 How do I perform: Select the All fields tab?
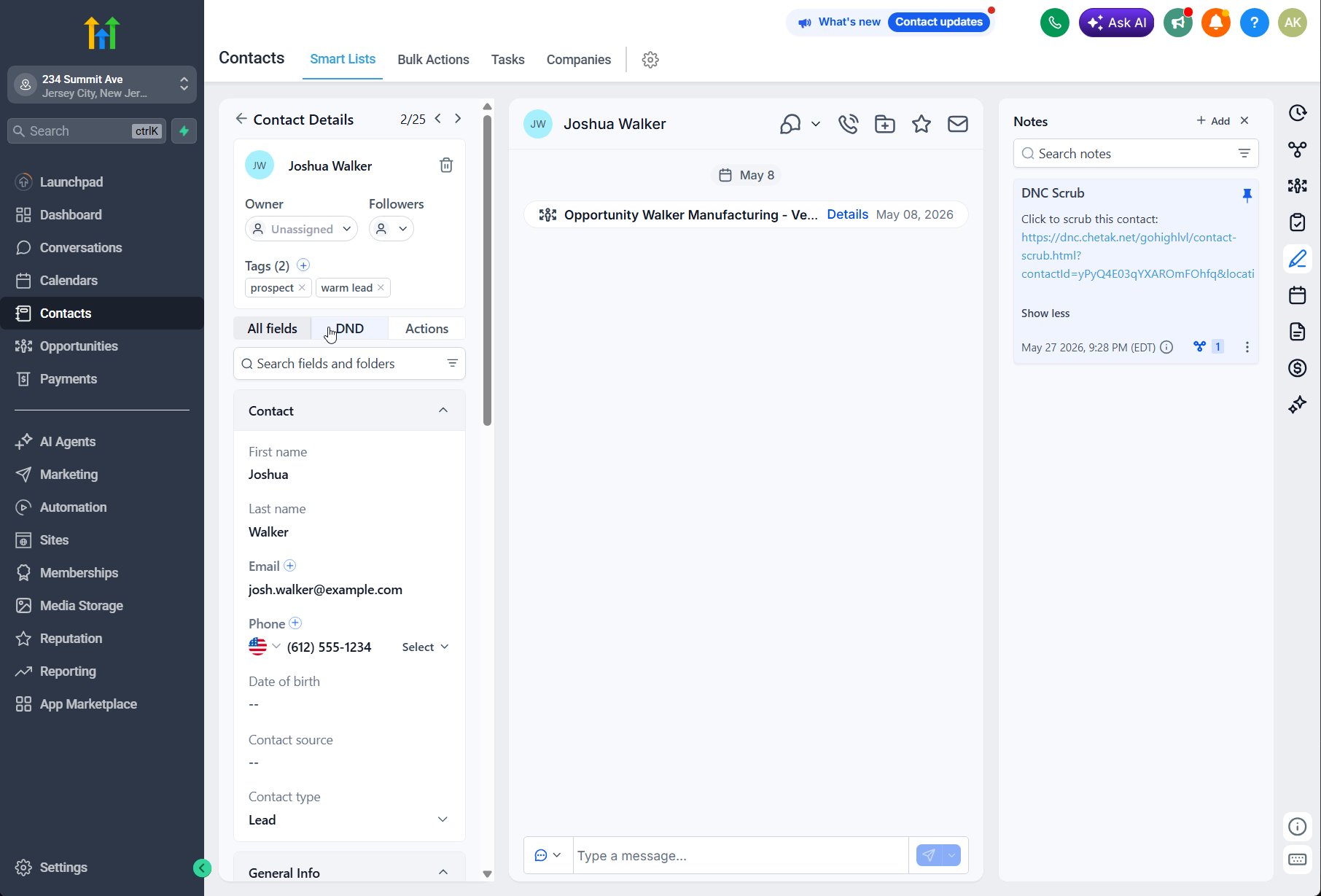click(272, 329)
